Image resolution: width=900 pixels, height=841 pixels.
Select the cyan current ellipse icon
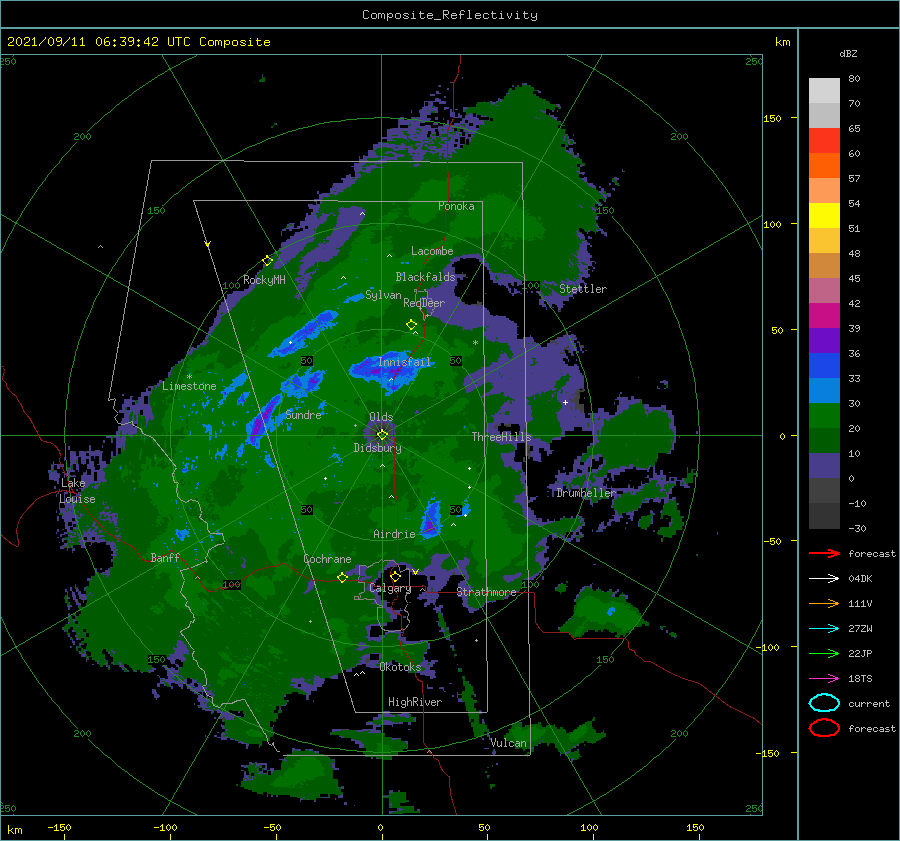(x=824, y=703)
